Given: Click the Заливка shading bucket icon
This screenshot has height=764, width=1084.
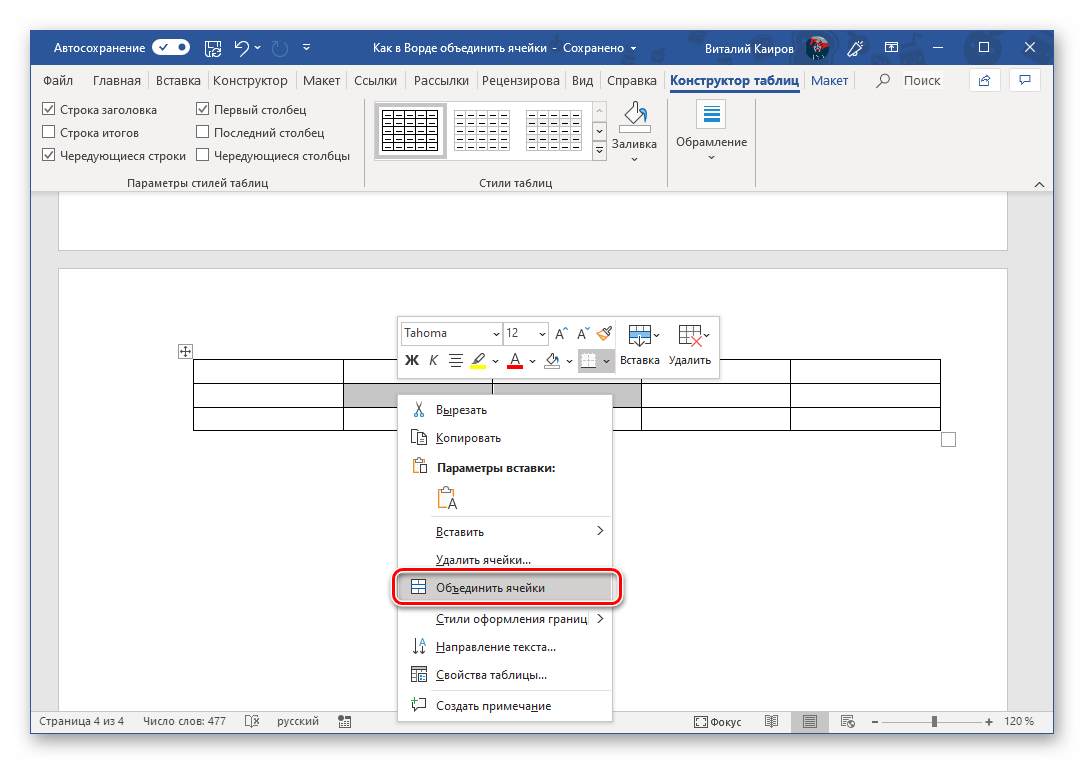Looking at the screenshot, I should pos(635,118).
